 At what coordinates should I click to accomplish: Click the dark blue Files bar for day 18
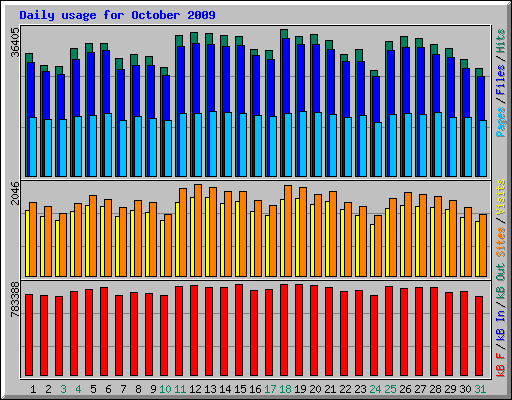286,76
